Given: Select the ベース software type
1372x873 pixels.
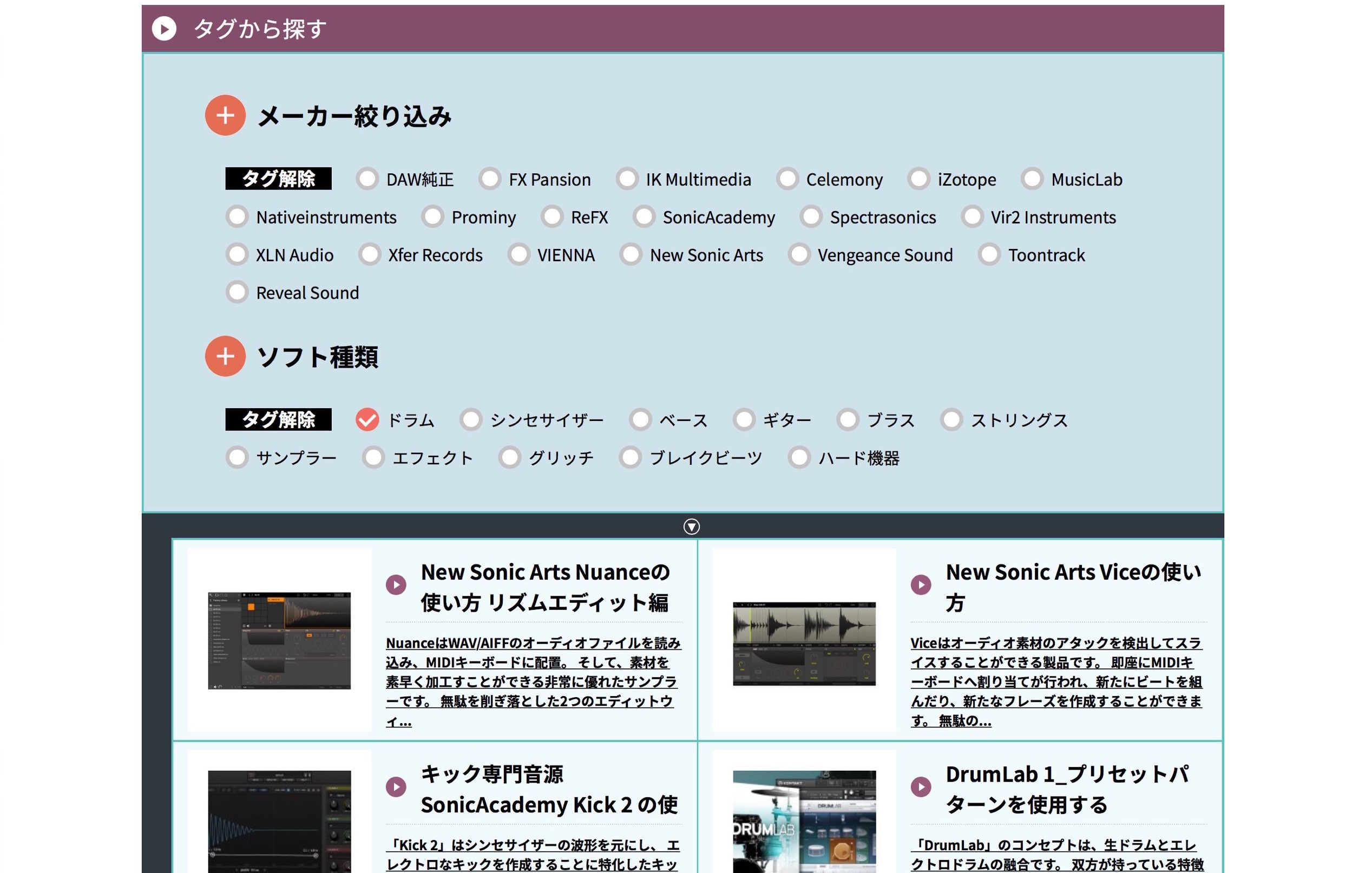Looking at the screenshot, I should 640,419.
